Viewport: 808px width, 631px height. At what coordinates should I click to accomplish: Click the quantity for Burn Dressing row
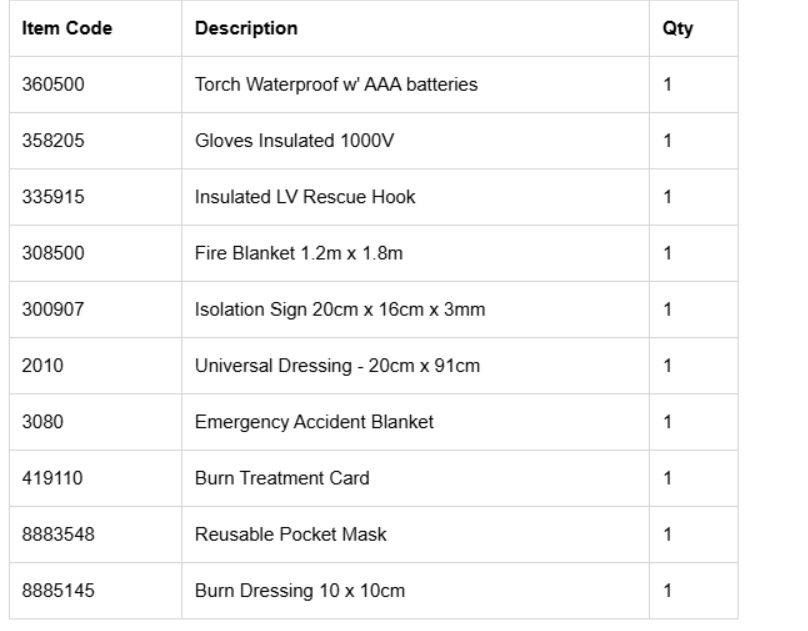(x=667, y=590)
